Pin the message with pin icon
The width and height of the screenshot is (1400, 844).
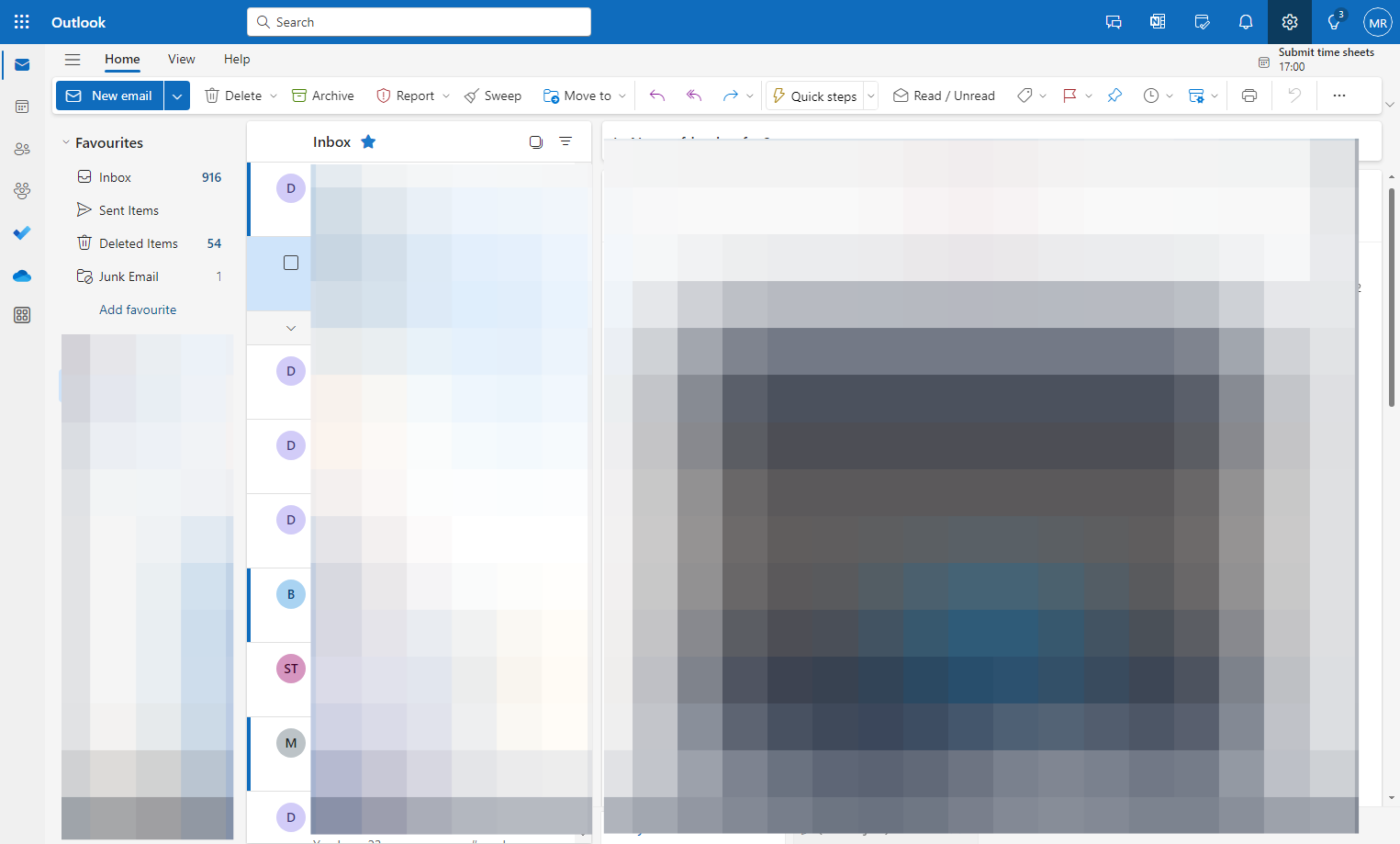click(1114, 96)
